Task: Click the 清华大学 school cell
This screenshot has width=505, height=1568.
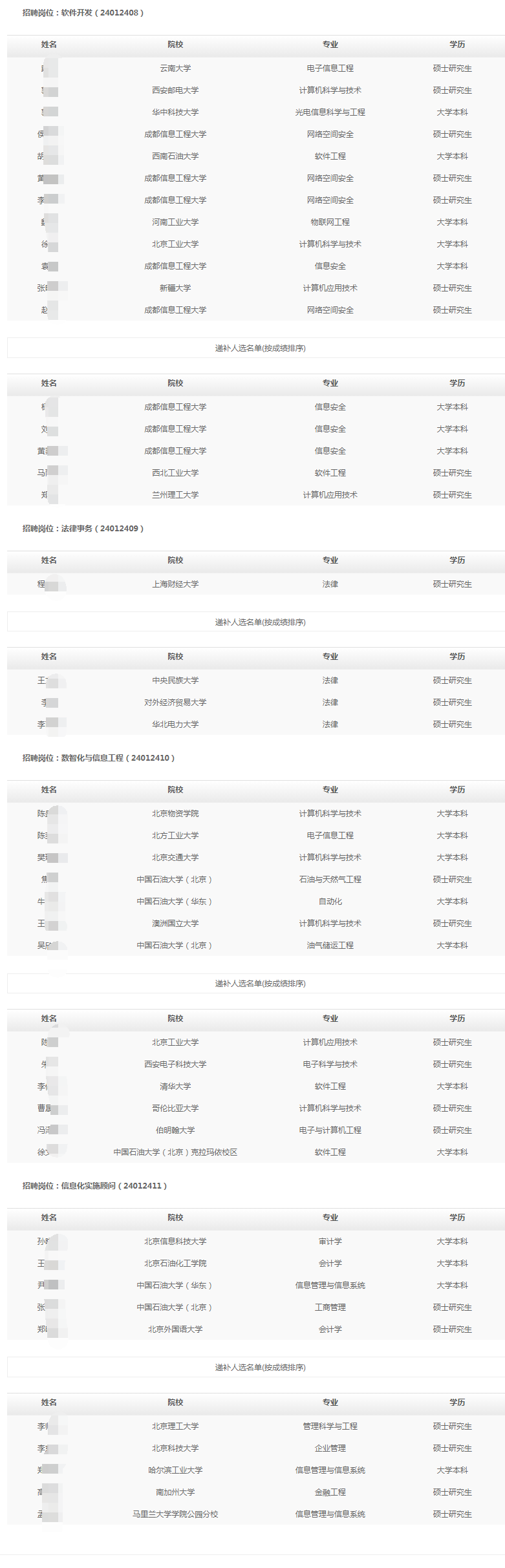Action: pos(175,1086)
